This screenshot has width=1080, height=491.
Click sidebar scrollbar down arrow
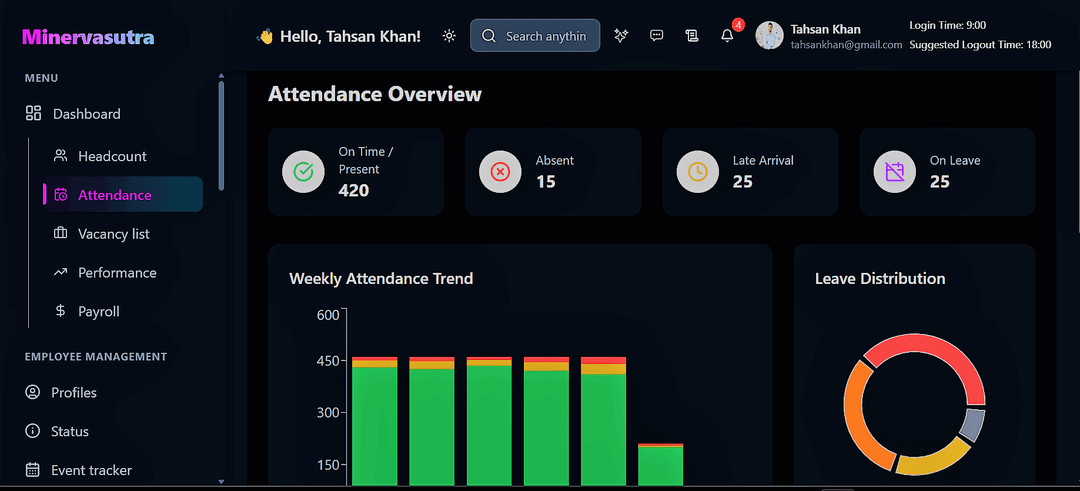[221, 481]
